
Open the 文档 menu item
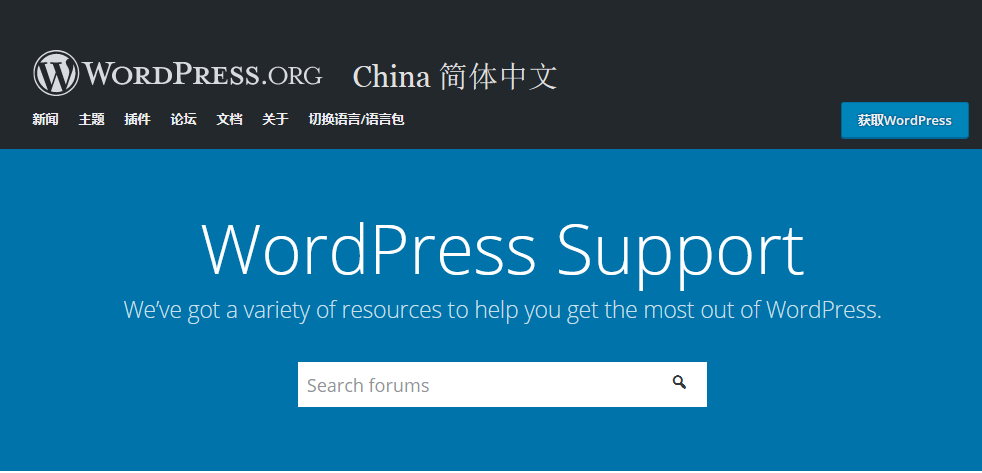coord(229,119)
